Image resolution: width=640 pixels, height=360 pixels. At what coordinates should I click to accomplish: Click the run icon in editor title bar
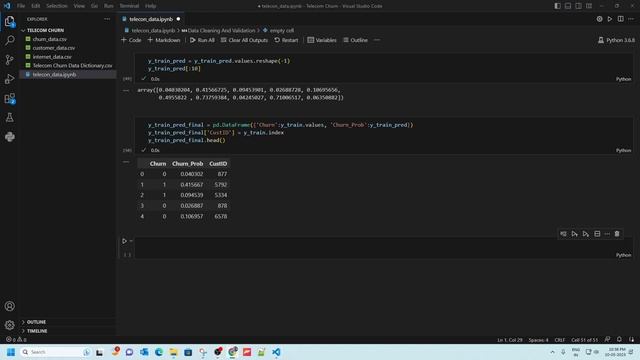pos(610,19)
